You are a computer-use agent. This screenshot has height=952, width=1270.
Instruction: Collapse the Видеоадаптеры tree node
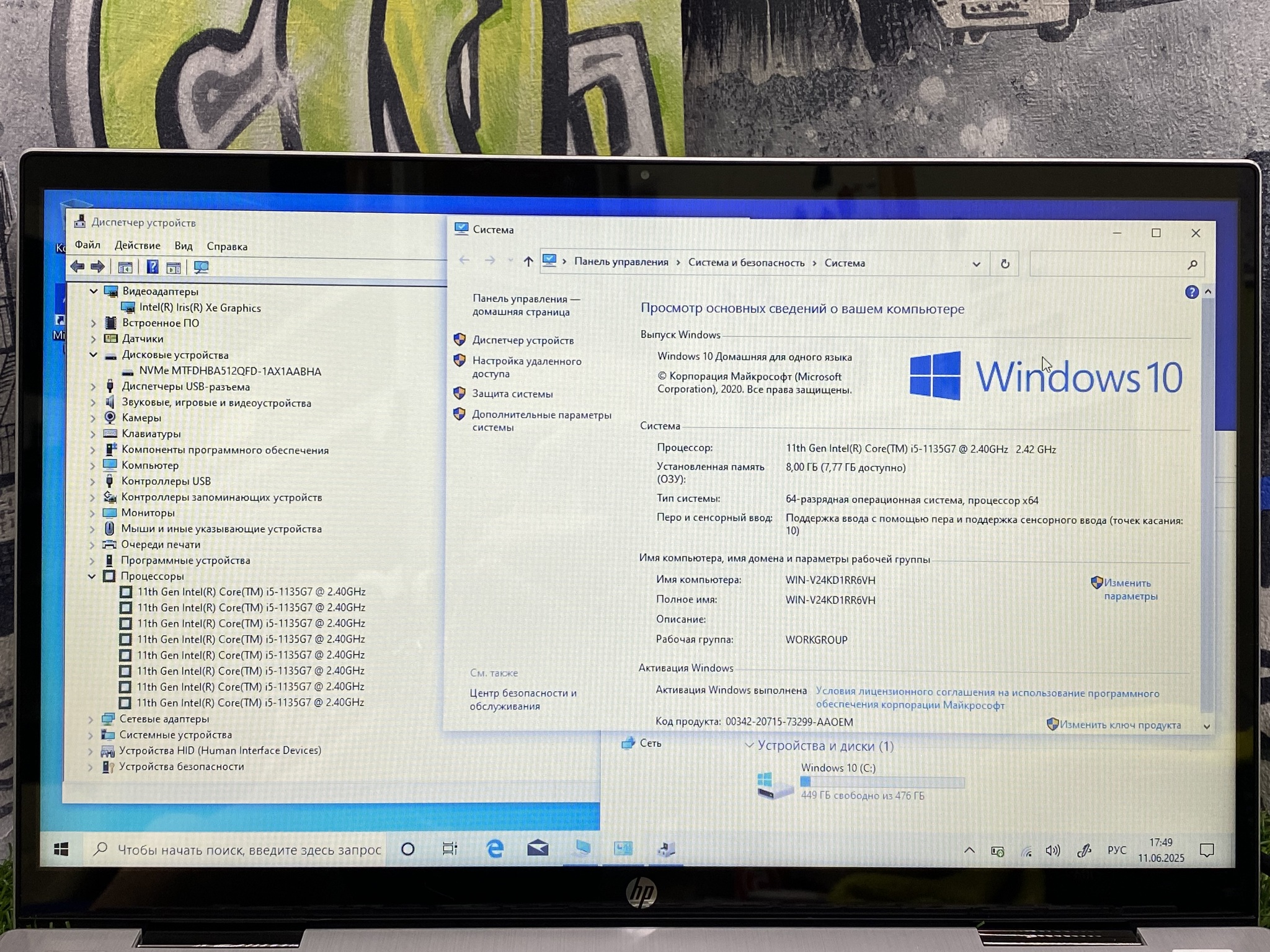[x=94, y=291]
